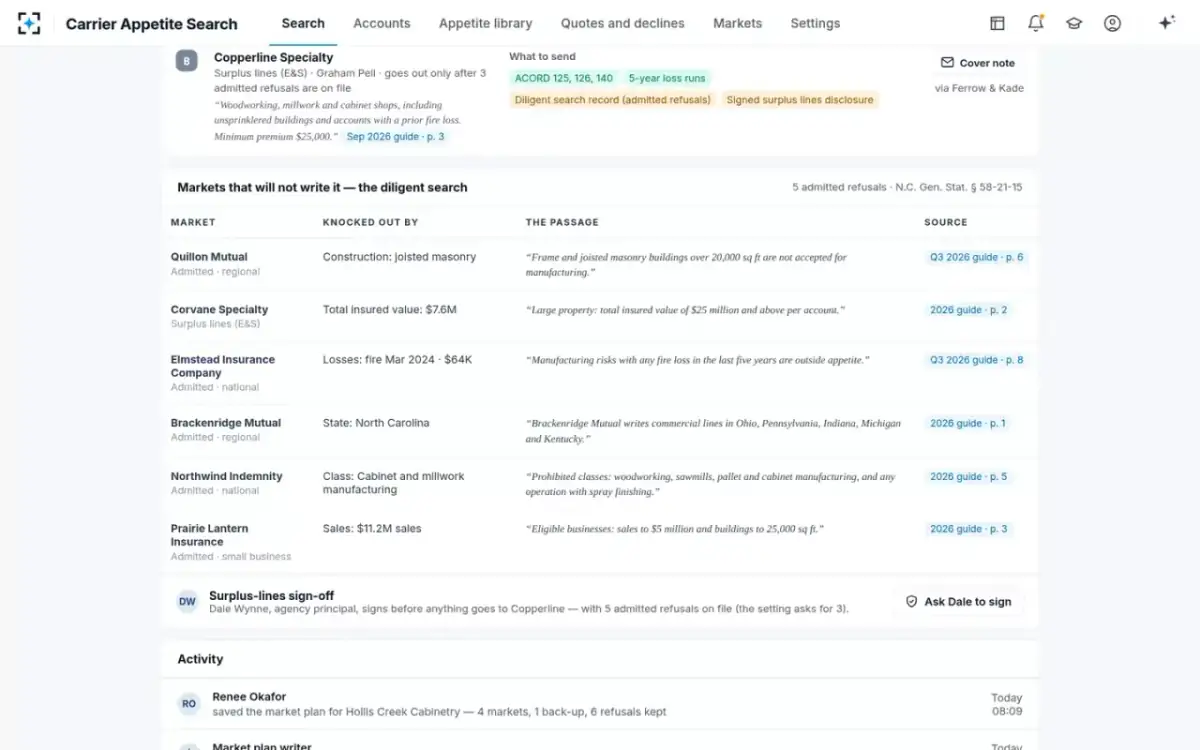The width and height of the screenshot is (1200, 750).
Task: Click Ask Dale to sign button
Action: pos(958,602)
